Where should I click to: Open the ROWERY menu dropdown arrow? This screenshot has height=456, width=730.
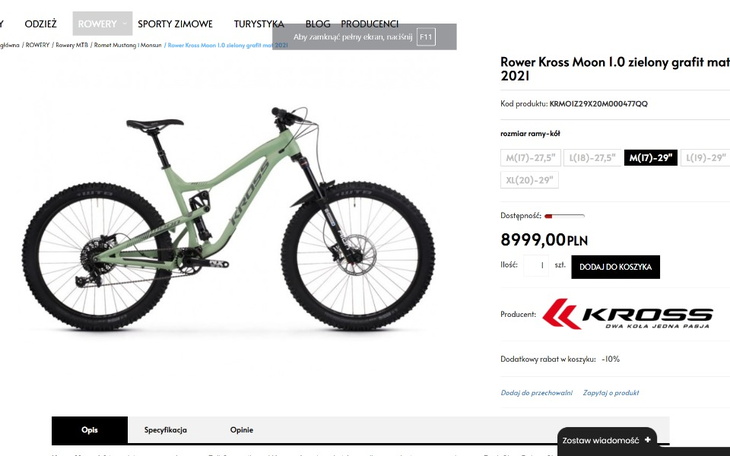(x=124, y=23)
